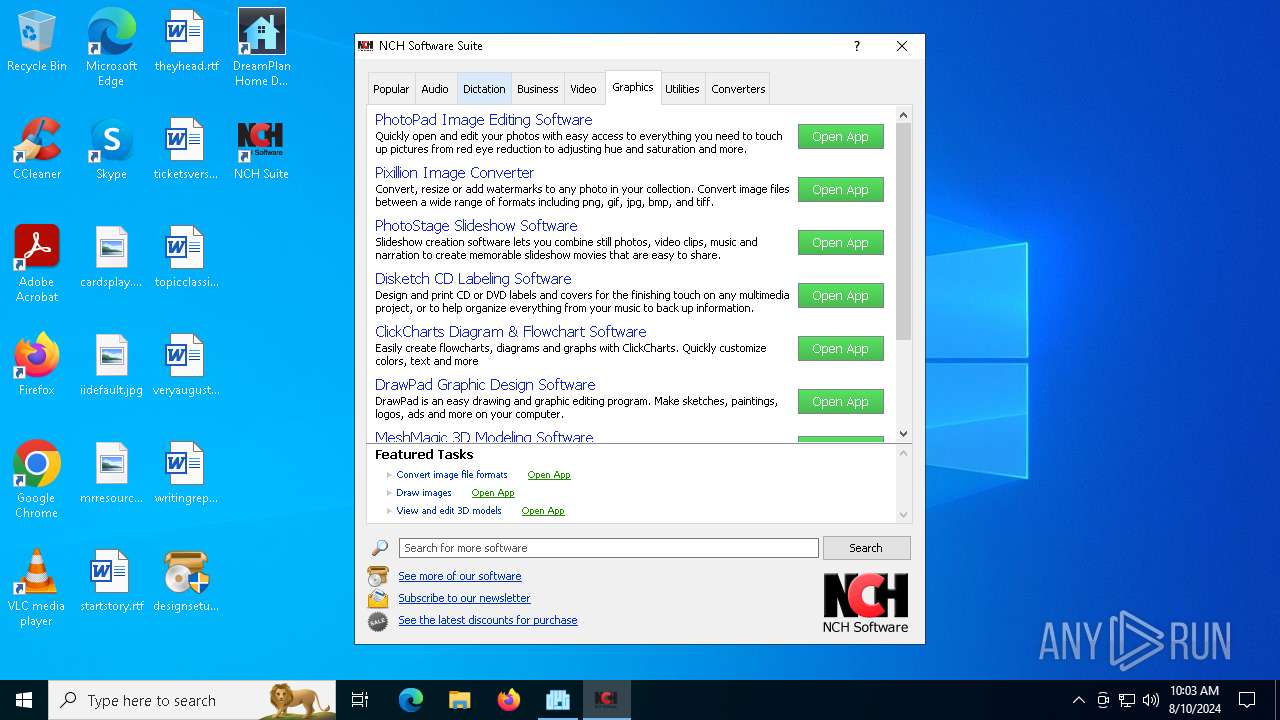Click DrawPad Graphic Design Software title
This screenshot has width=1280, height=720.
click(x=485, y=385)
